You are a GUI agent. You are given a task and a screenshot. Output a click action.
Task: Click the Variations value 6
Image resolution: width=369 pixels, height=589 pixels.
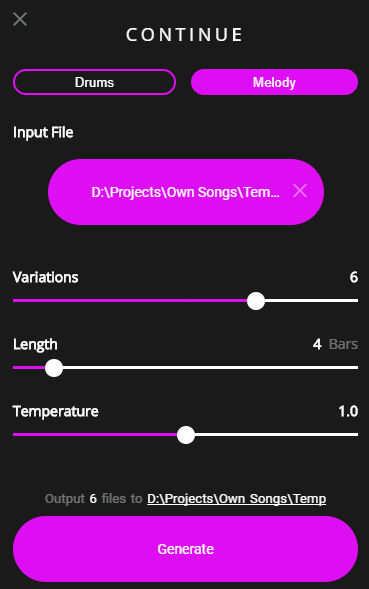(x=354, y=277)
